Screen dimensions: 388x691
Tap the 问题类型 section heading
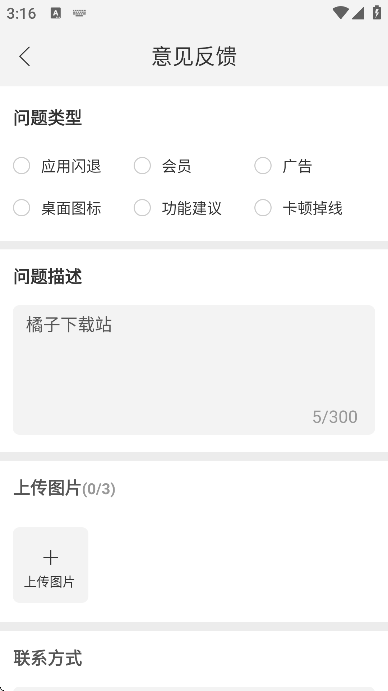(48, 118)
